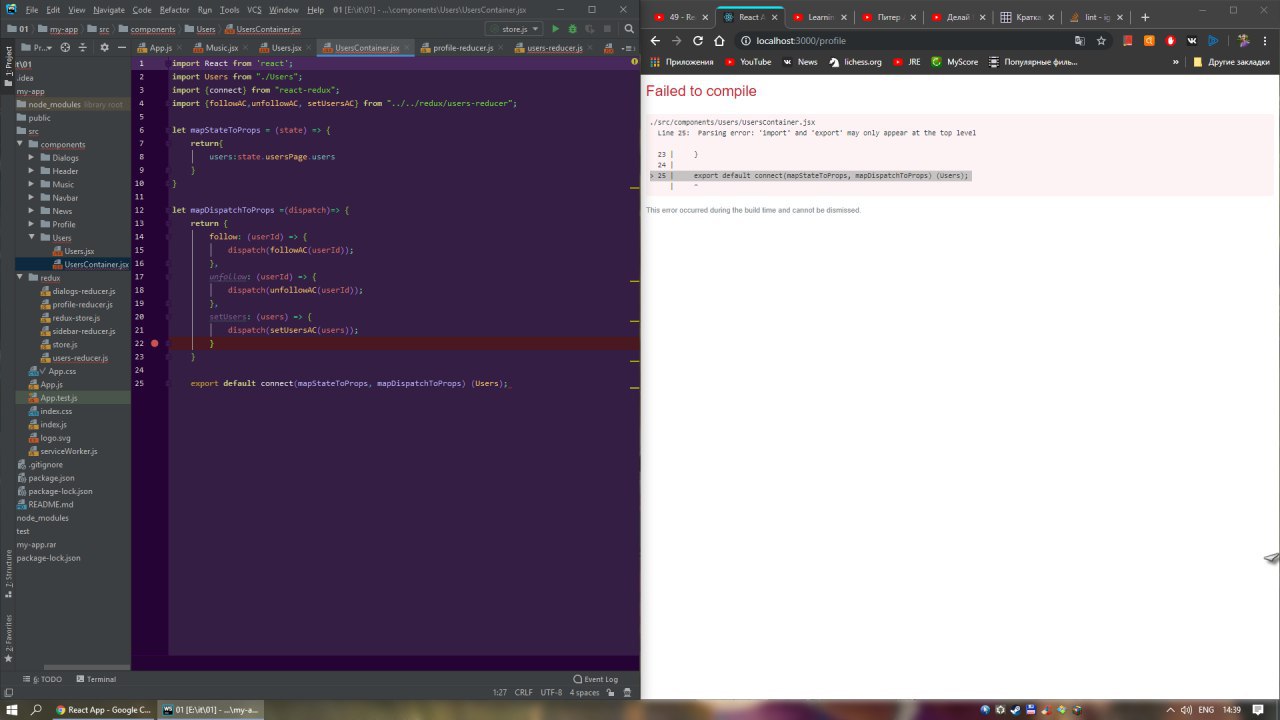Screen dimensions: 1280x720
Task: Collapse the redux folder
Action: click(21, 278)
